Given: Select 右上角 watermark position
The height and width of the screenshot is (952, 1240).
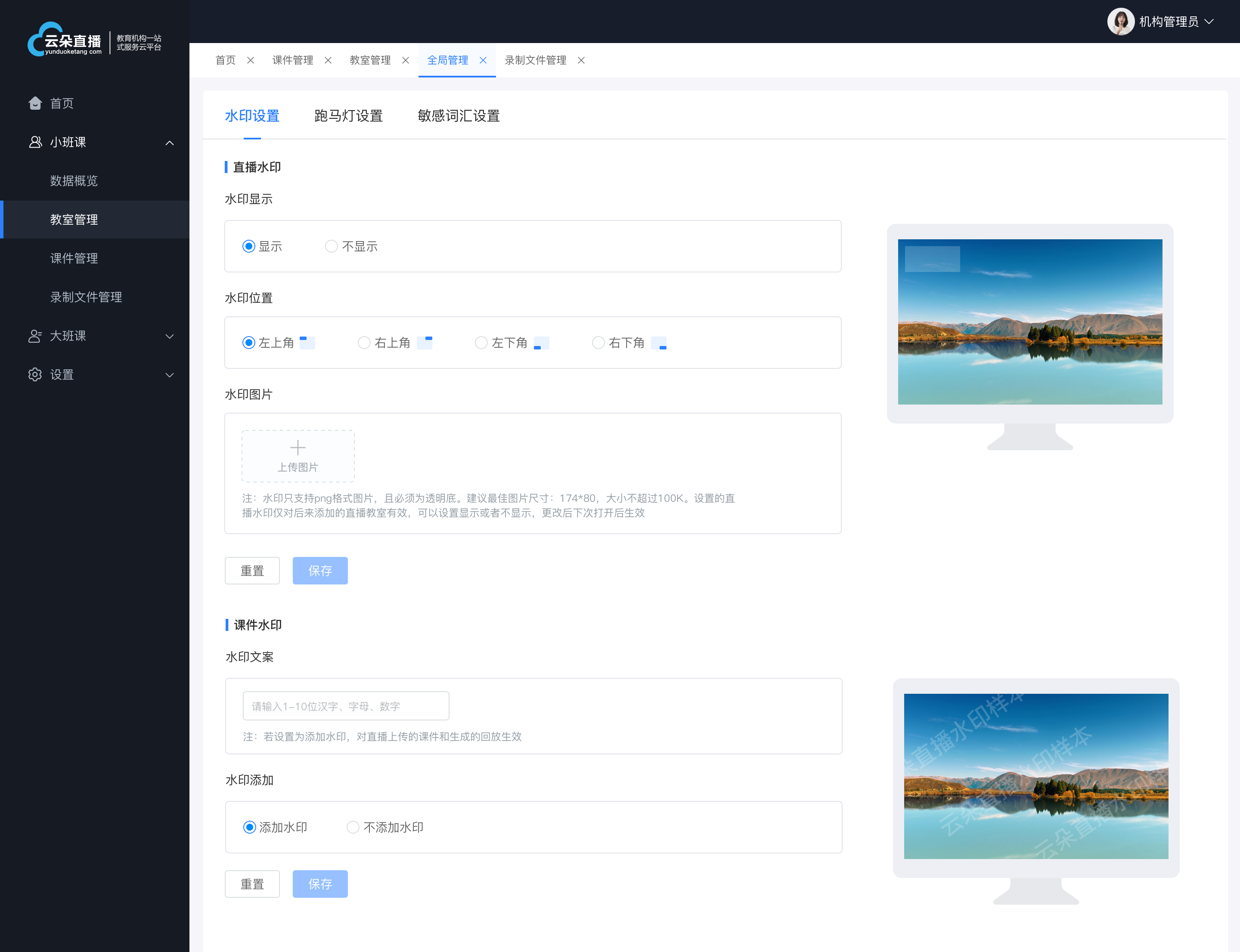Looking at the screenshot, I should point(364,344).
